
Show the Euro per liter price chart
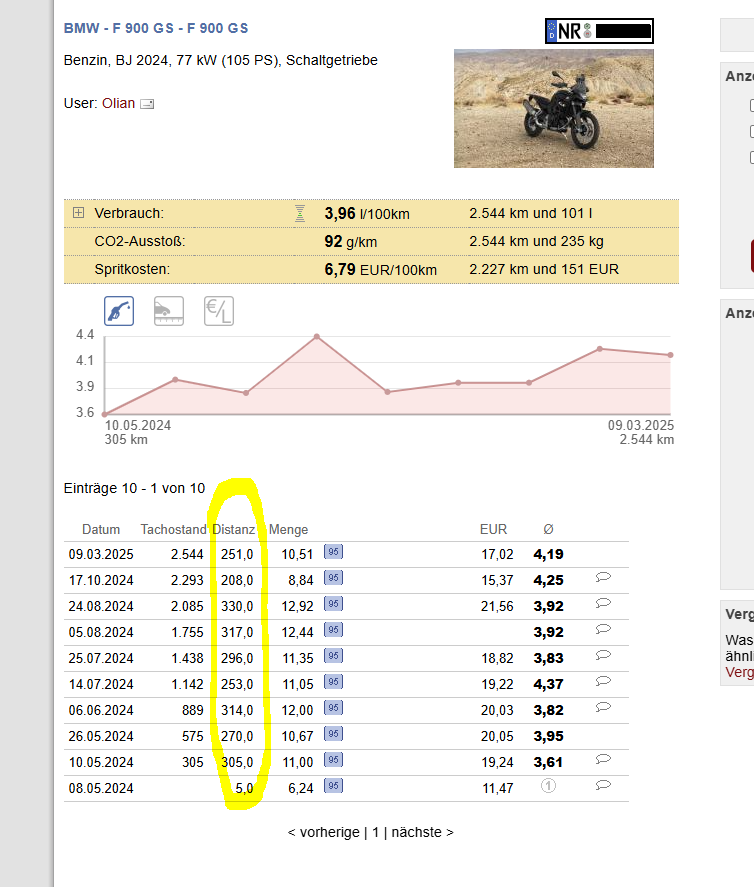pyautogui.click(x=218, y=311)
